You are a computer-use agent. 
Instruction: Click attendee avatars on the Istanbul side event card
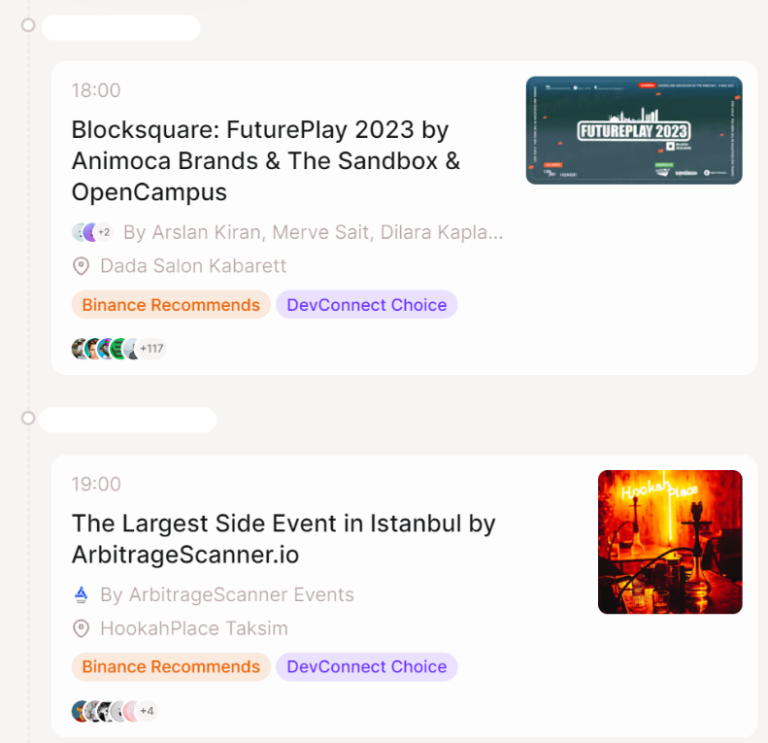[101, 711]
